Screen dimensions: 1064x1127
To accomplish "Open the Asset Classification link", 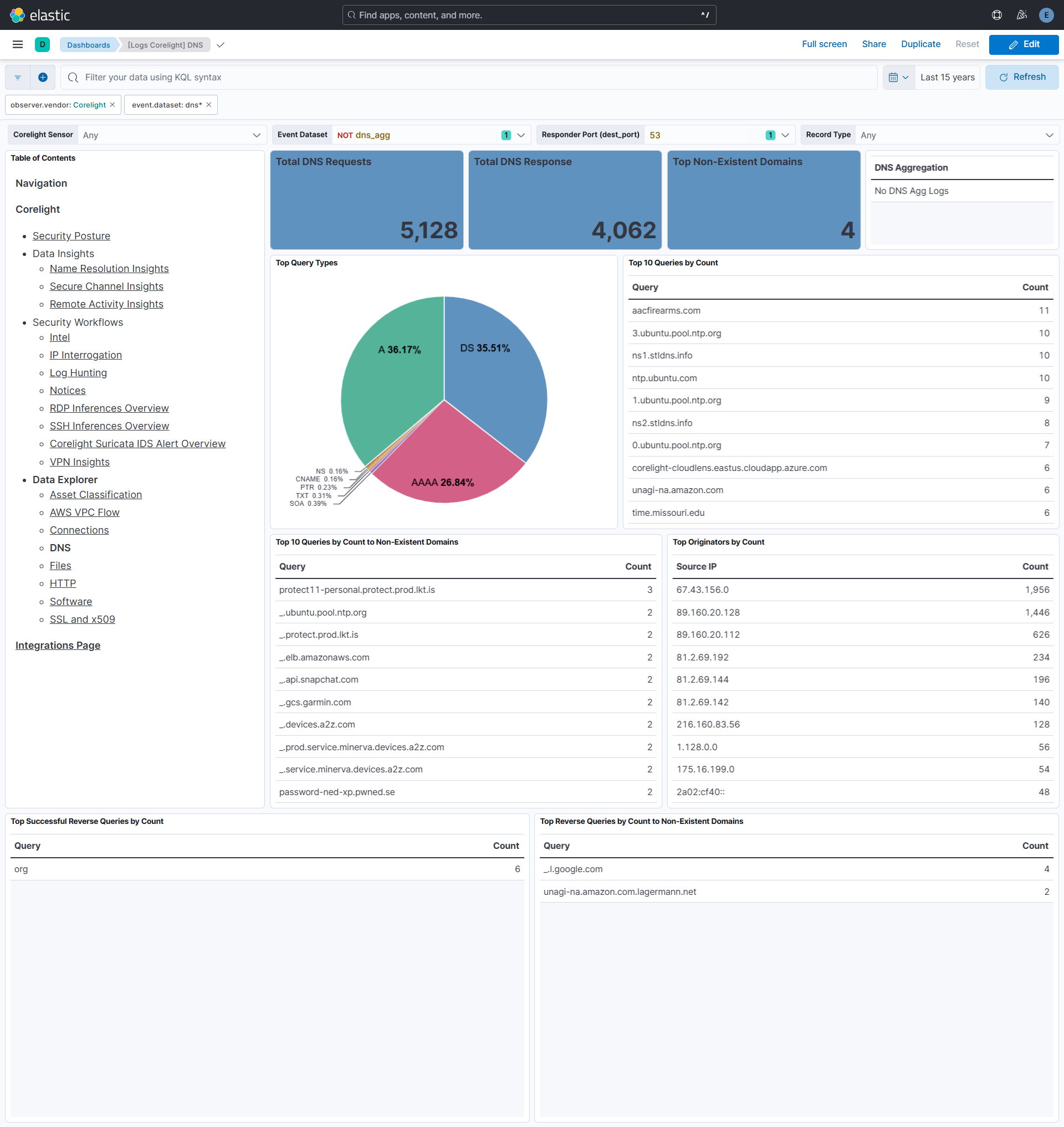I will [x=96, y=495].
